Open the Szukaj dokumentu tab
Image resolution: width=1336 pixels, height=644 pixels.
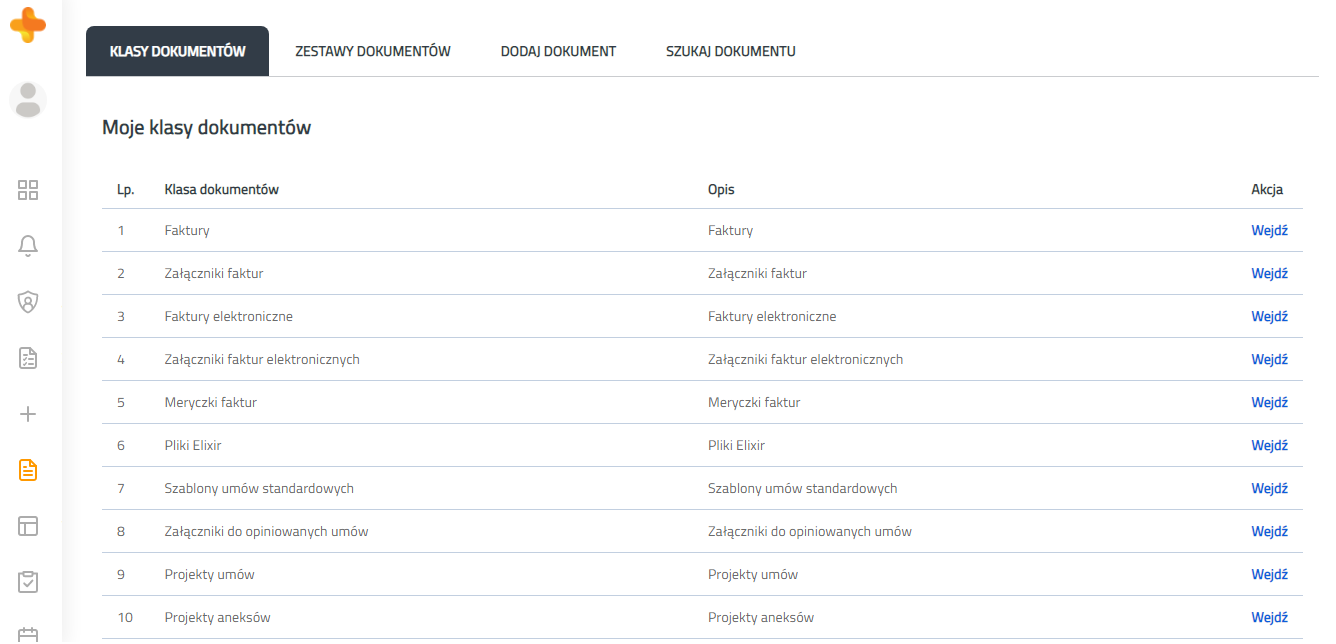(x=731, y=51)
